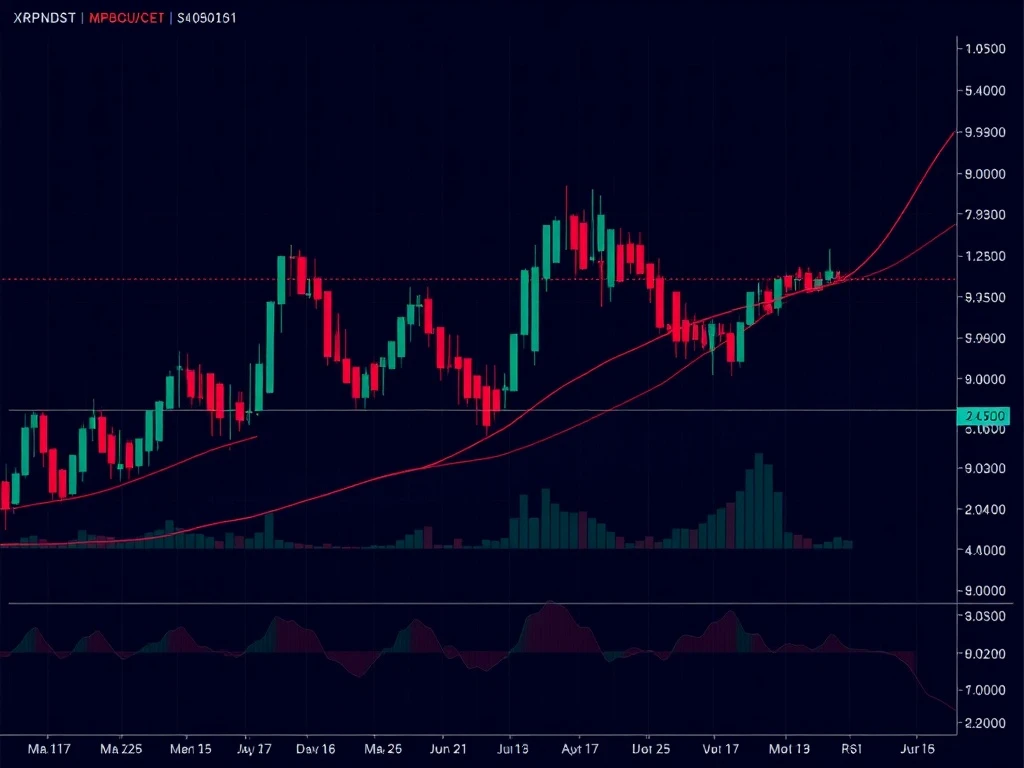
Task: Click the Mot 13 date label
Action: coord(789,748)
